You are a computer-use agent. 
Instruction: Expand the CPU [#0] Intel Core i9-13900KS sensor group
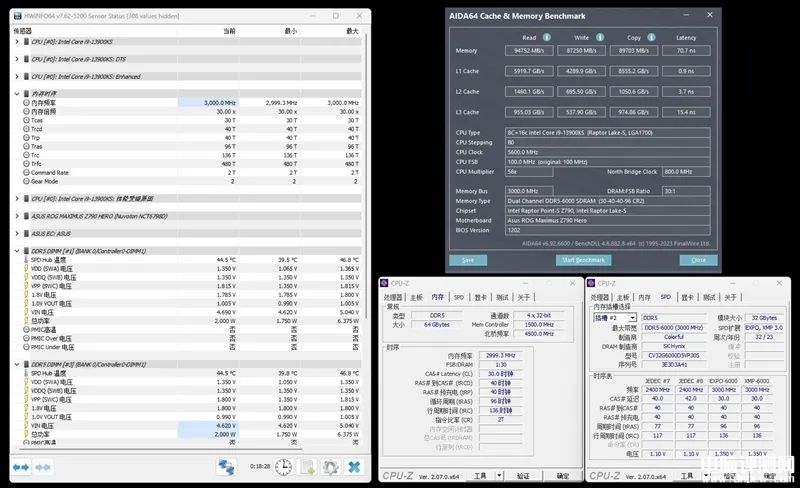pos(17,41)
